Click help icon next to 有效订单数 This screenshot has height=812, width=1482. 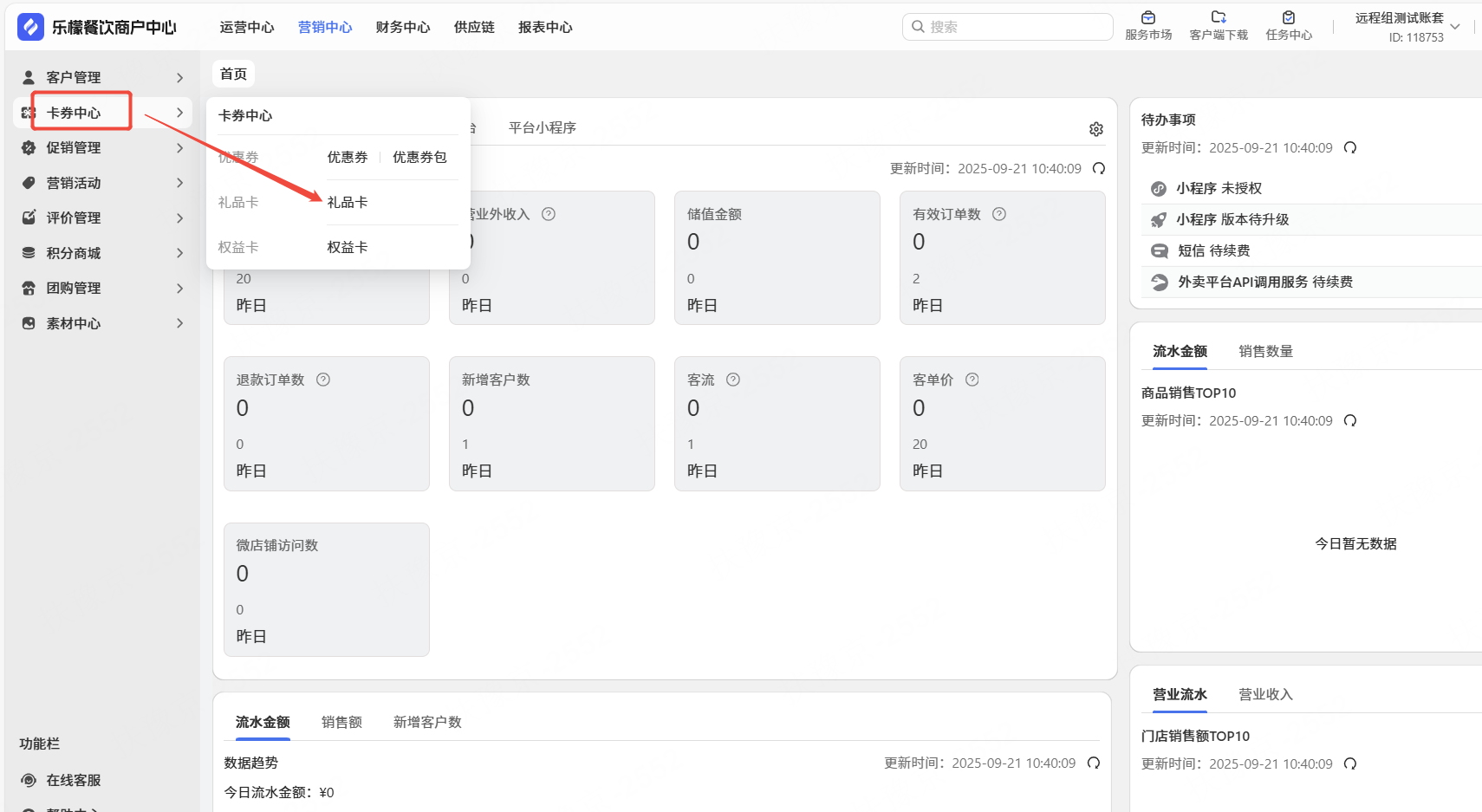coord(999,214)
